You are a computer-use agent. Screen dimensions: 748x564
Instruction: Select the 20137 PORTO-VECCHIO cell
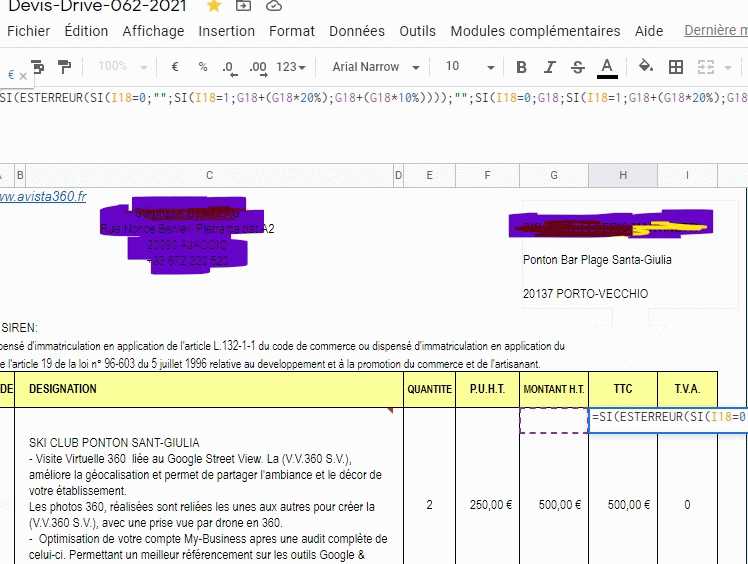click(586, 293)
